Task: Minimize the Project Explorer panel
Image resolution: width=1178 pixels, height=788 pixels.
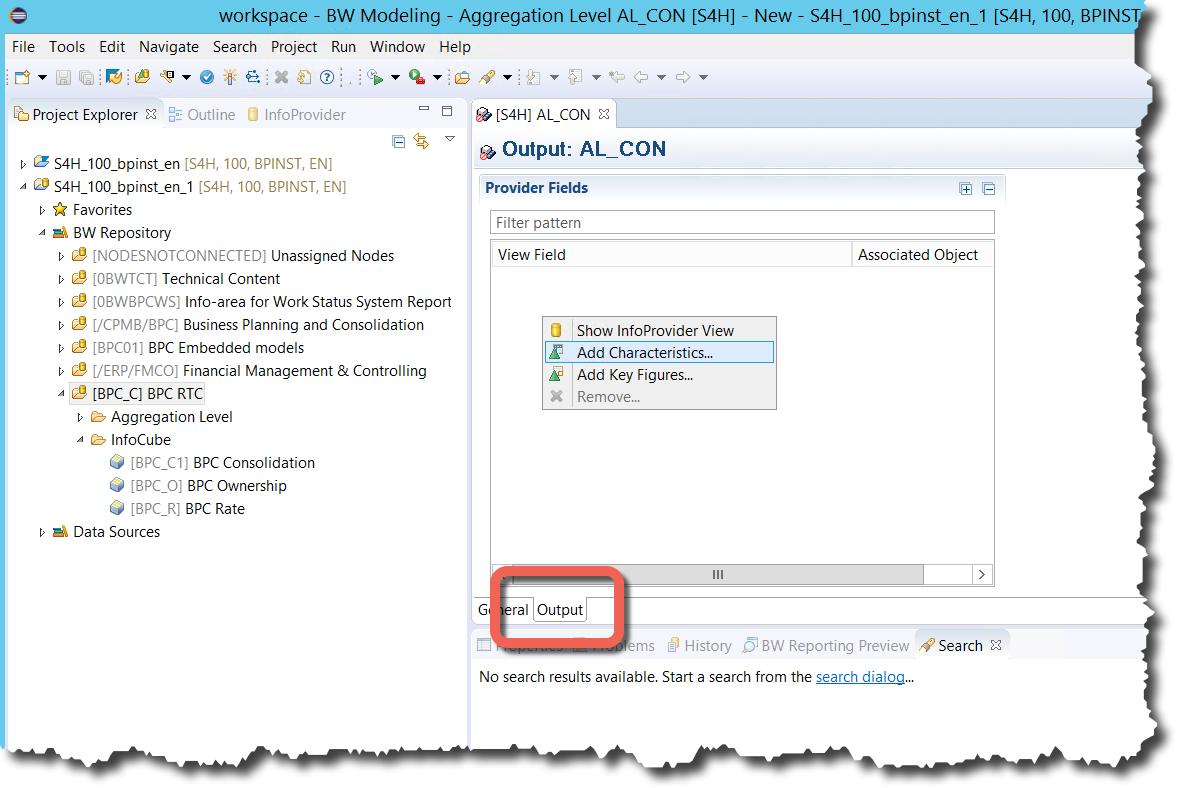Action: tap(424, 111)
